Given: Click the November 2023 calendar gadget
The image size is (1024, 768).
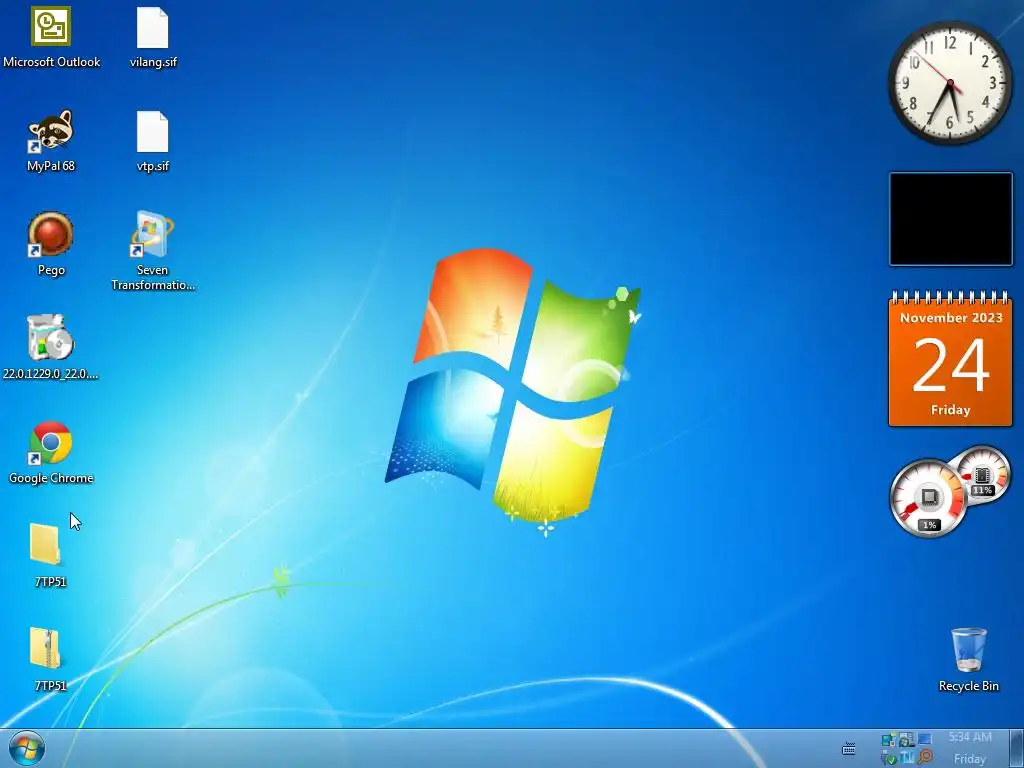Looking at the screenshot, I should (950, 359).
